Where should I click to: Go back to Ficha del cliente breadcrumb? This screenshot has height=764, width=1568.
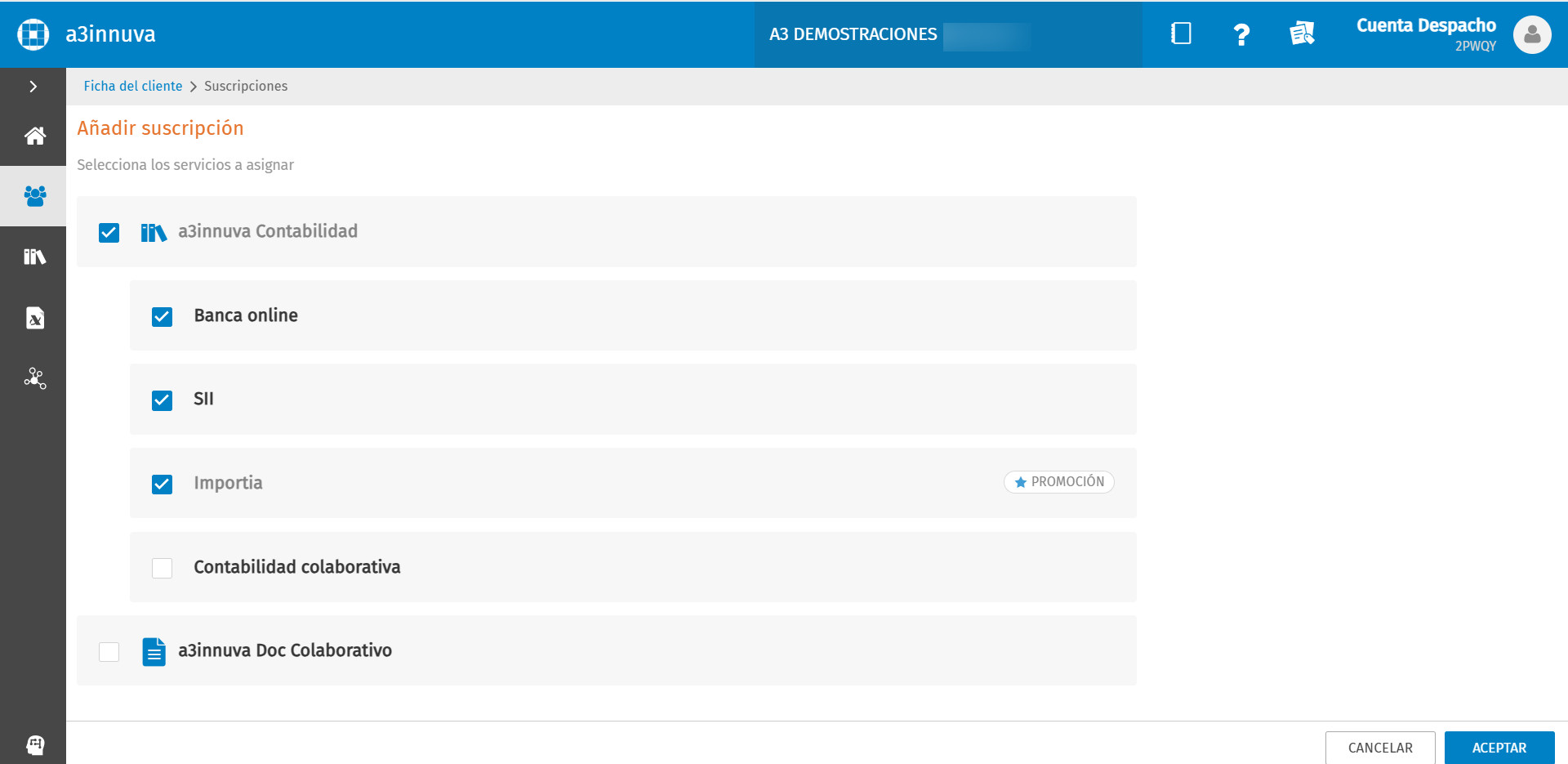(x=133, y=86)
